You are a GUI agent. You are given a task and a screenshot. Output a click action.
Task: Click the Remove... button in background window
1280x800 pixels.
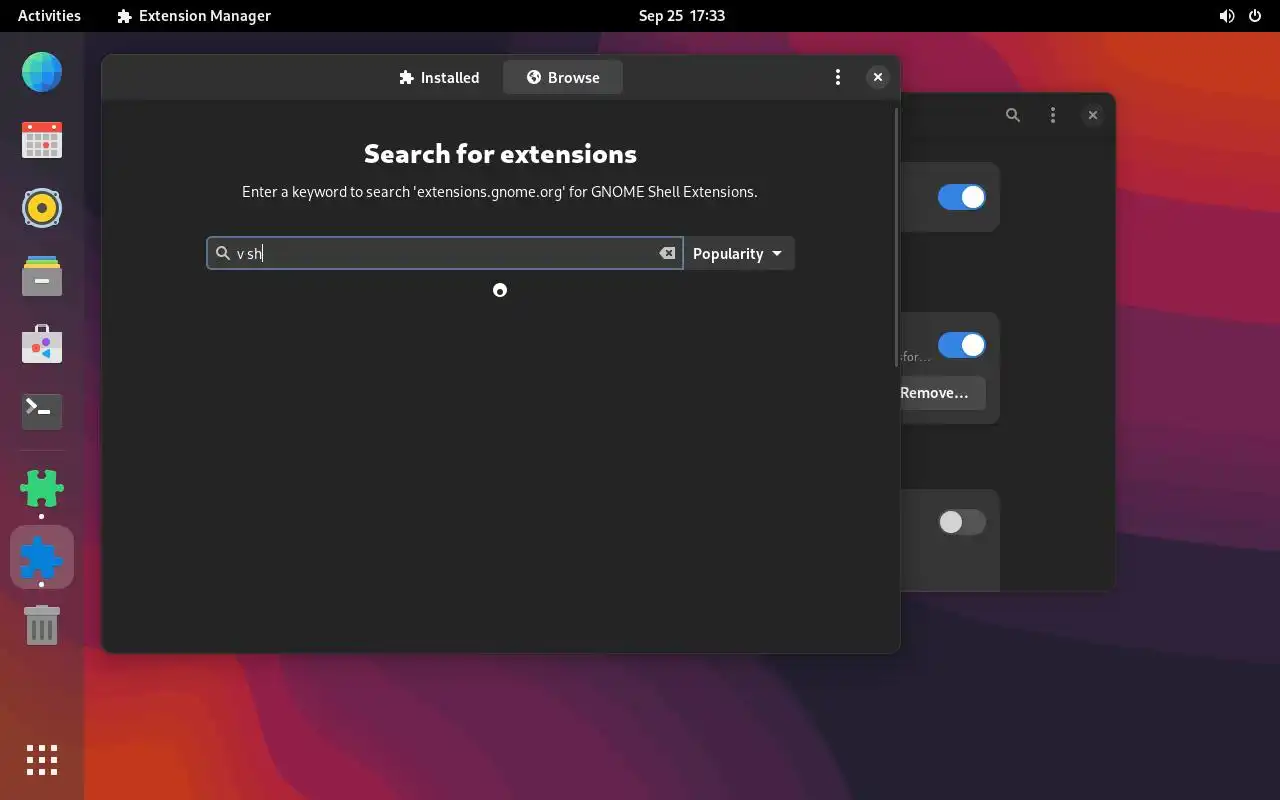click(x=941, y=393)
